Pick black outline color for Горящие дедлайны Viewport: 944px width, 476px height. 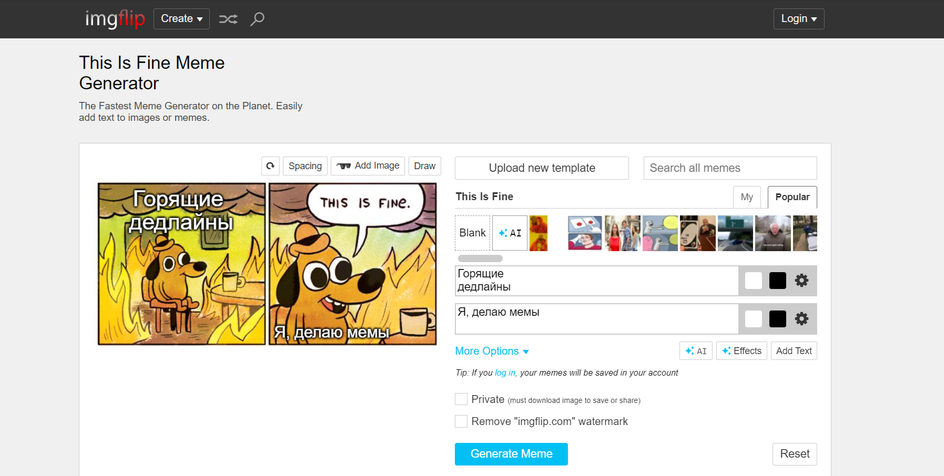777,280
